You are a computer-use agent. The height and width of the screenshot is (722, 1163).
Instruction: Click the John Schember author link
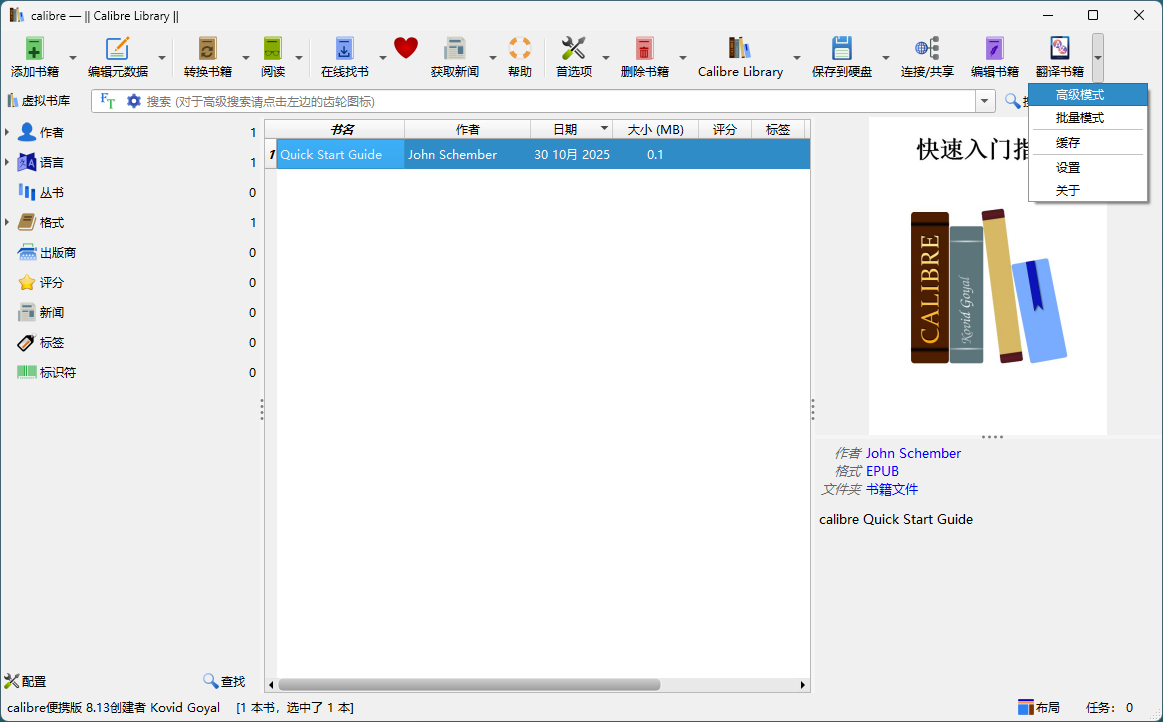pyautogui.click(x=913, y=454)
